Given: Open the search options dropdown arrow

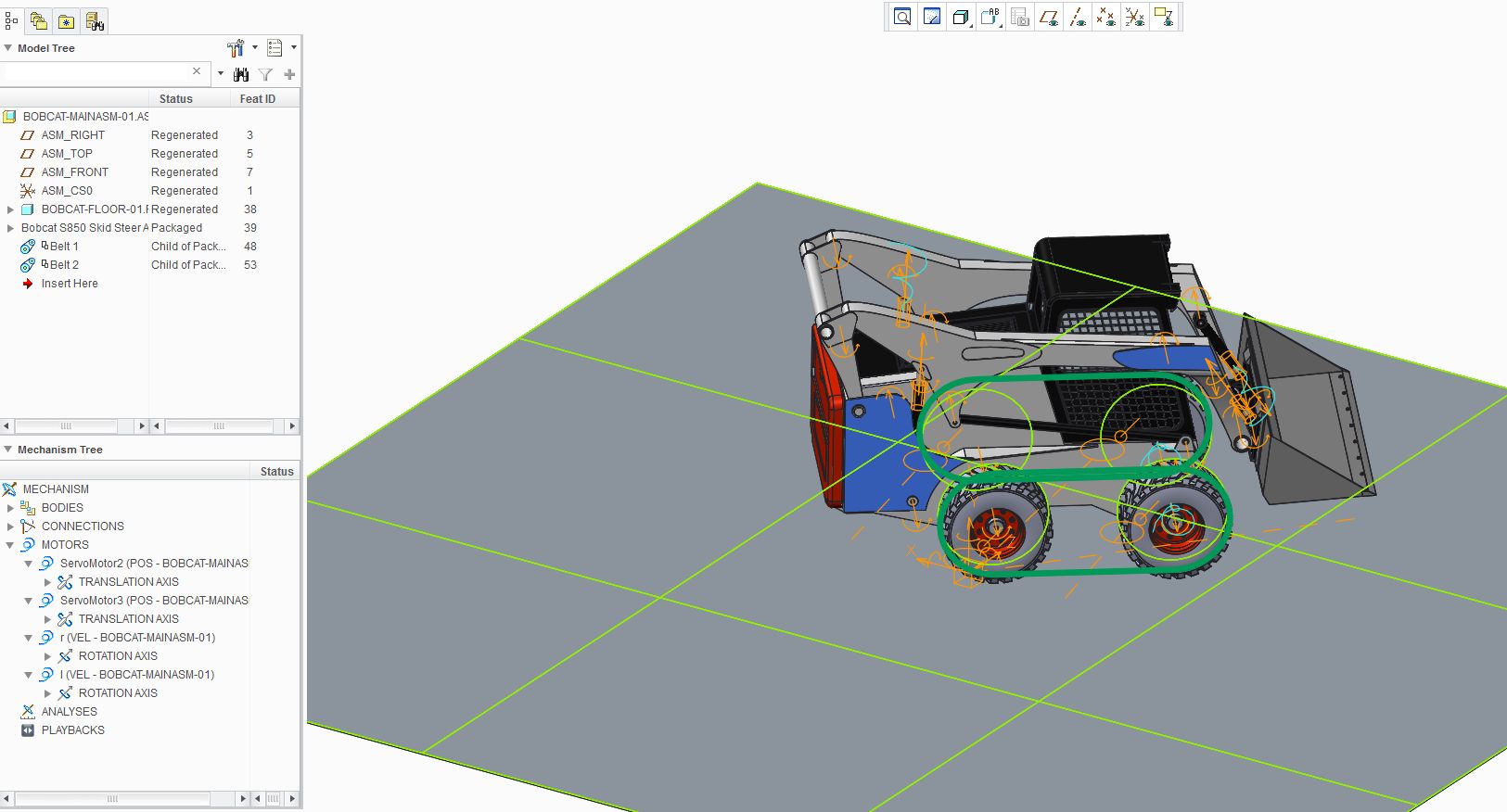Looking at the screenshot, I should click(x=221, y=73).
